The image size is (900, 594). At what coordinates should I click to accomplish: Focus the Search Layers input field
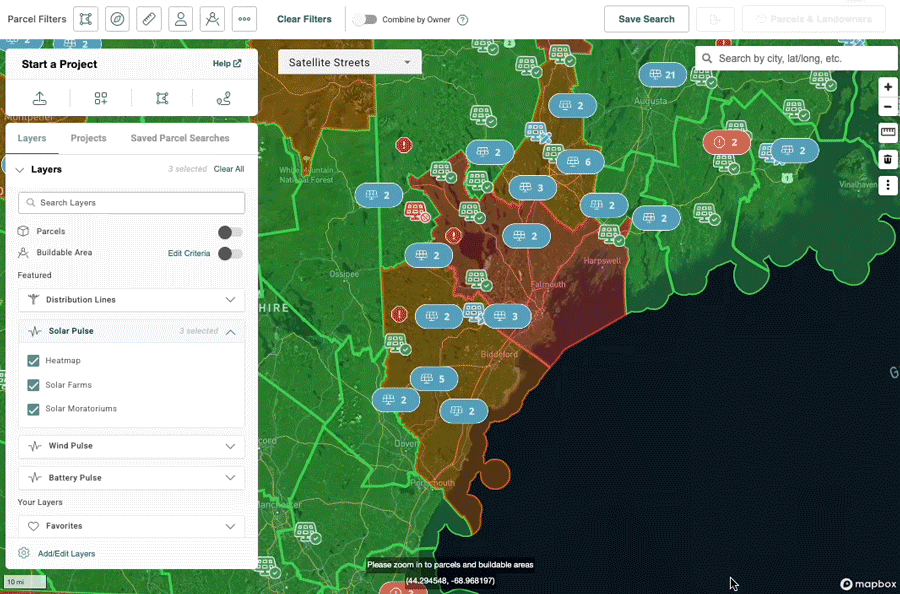tap(131, 203)
